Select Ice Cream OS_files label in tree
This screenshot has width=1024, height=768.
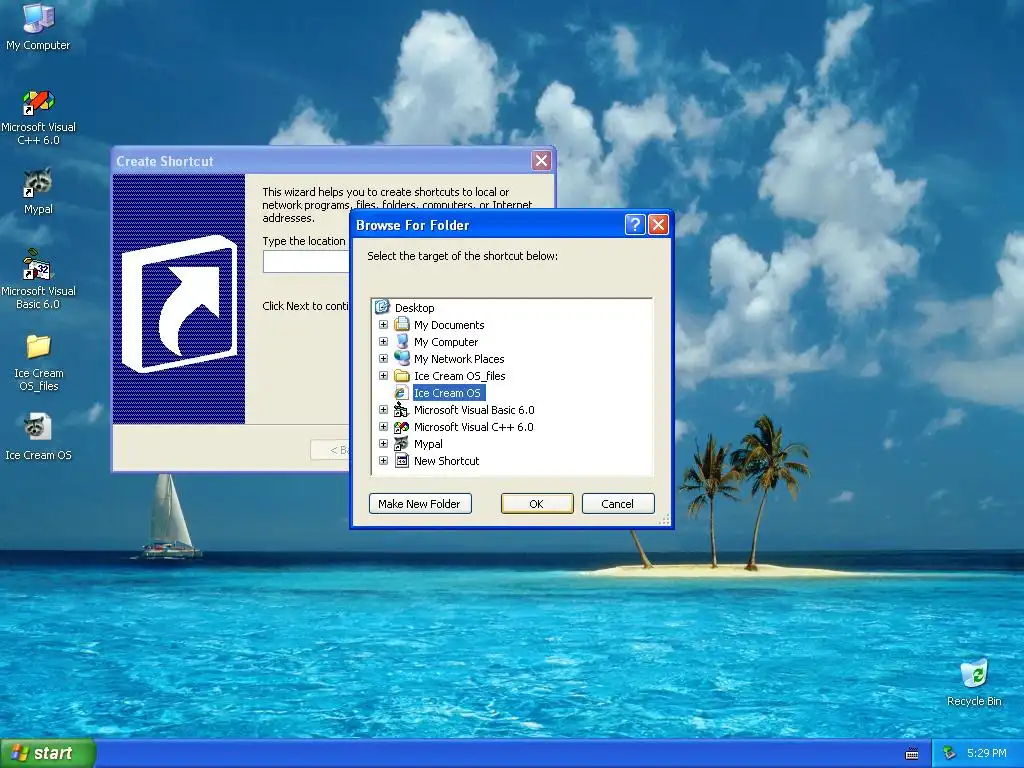point(460,376)
